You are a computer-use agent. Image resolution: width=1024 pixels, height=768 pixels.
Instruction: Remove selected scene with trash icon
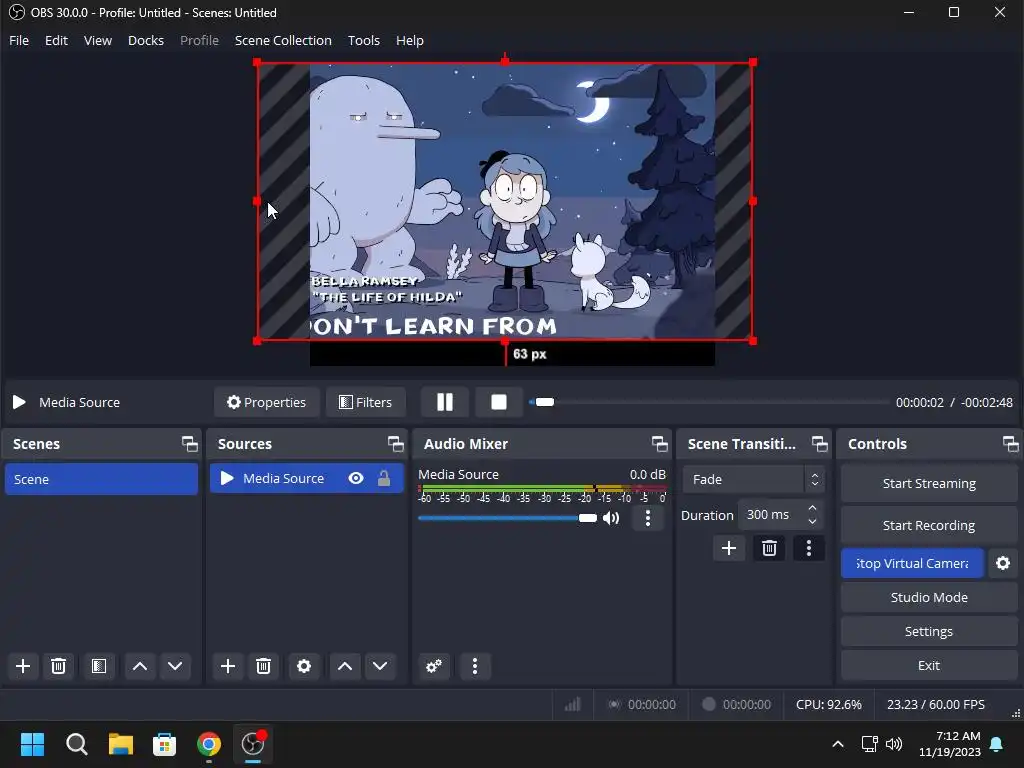58,666
